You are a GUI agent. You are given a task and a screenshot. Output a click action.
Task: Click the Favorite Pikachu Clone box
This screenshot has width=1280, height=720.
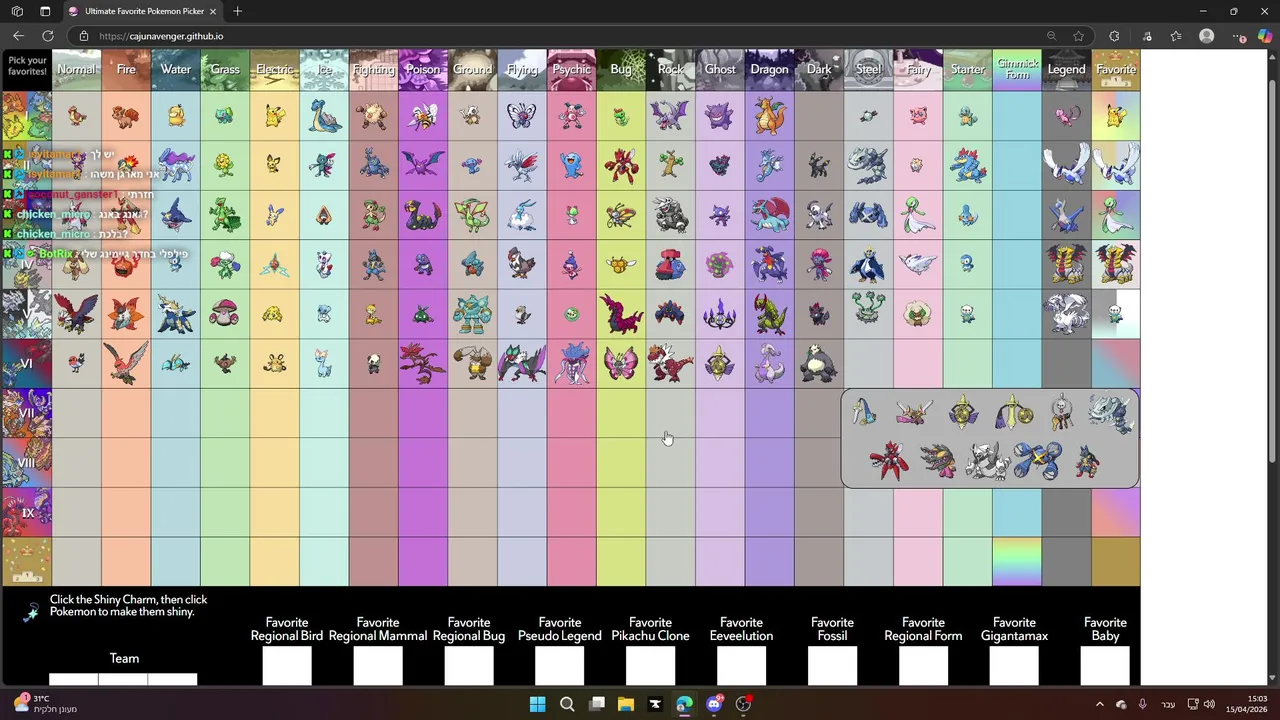(x=651, y=666)
